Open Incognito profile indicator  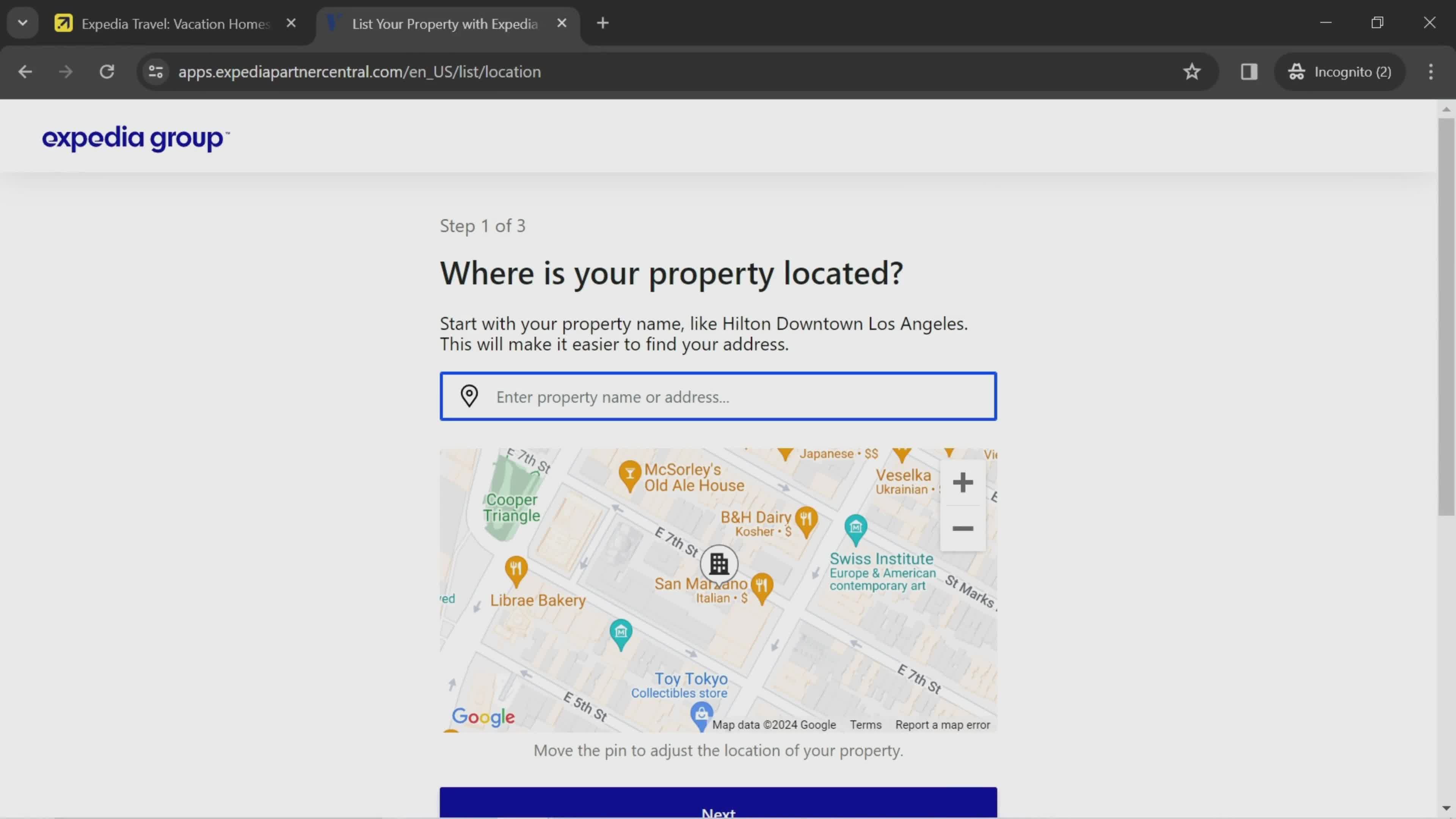1340,72
